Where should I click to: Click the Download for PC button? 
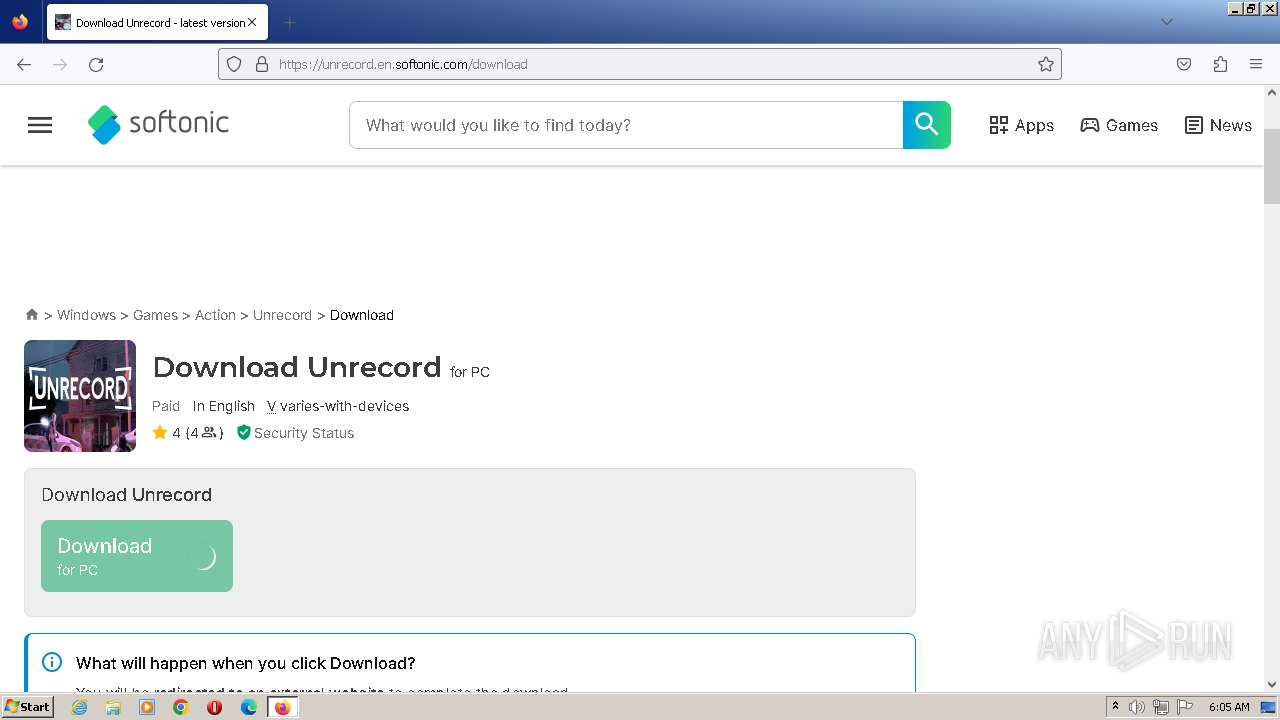tap(137, 556)
